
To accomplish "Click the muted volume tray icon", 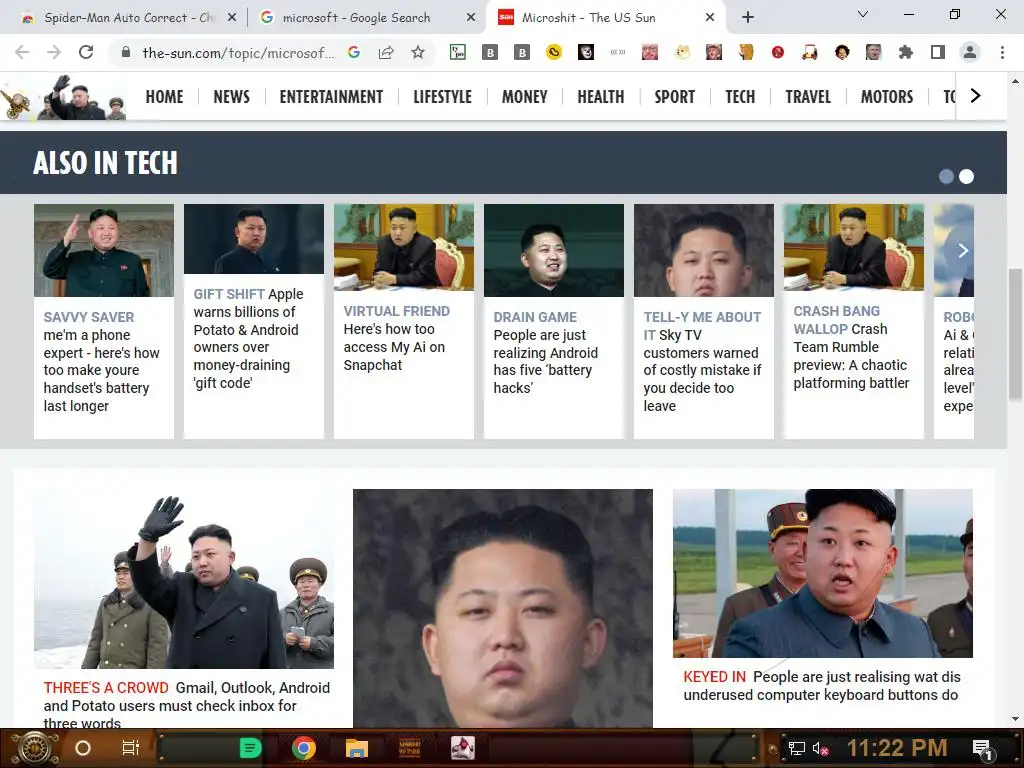I will [820, 748].
